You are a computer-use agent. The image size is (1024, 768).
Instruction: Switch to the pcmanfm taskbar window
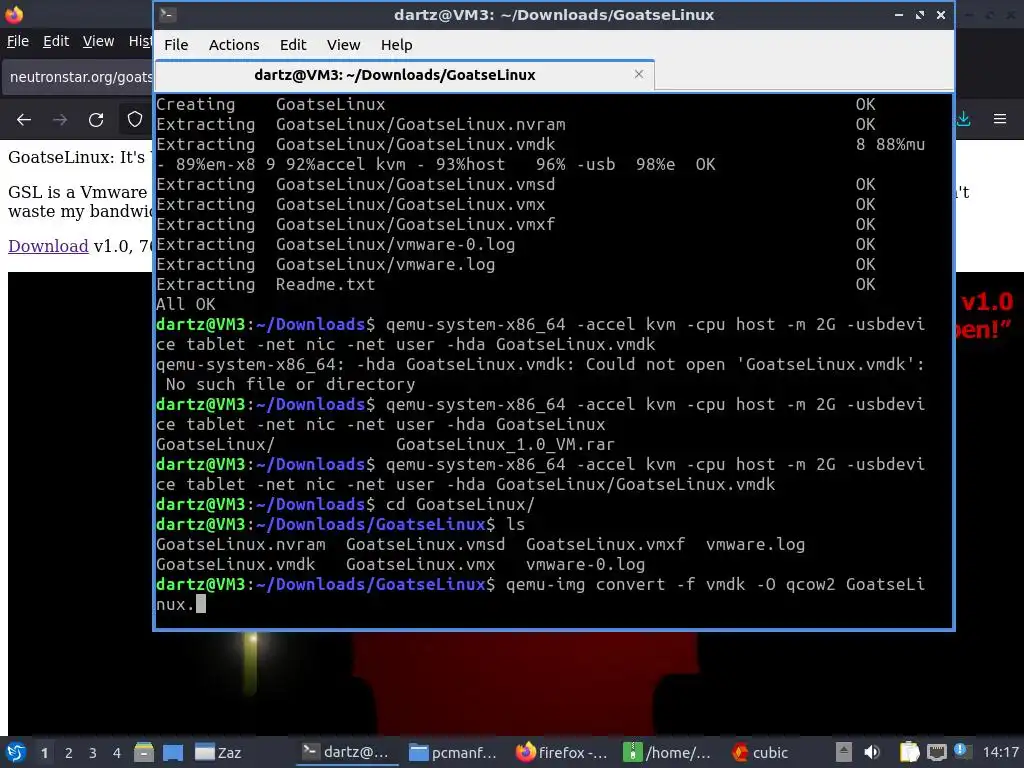453,752
